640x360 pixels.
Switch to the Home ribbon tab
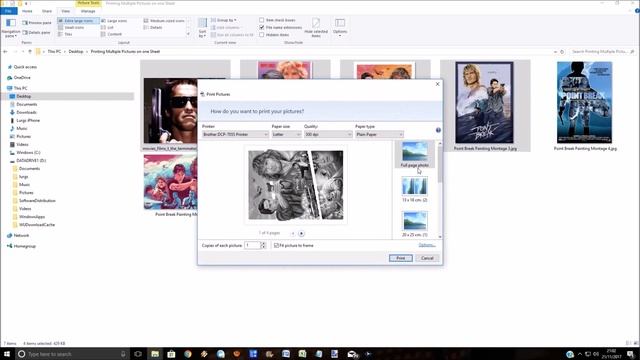(x=27, y=11)
